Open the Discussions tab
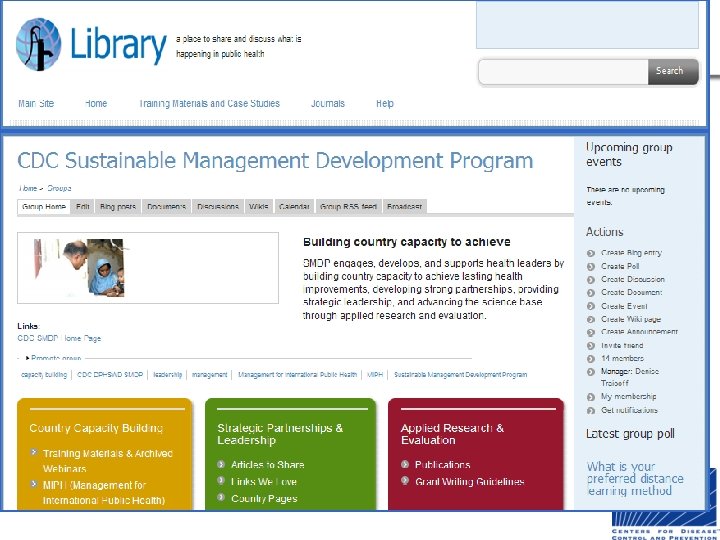Image resolution: width=720 pixels, height=540 pixels. click(x=218, y=207)
